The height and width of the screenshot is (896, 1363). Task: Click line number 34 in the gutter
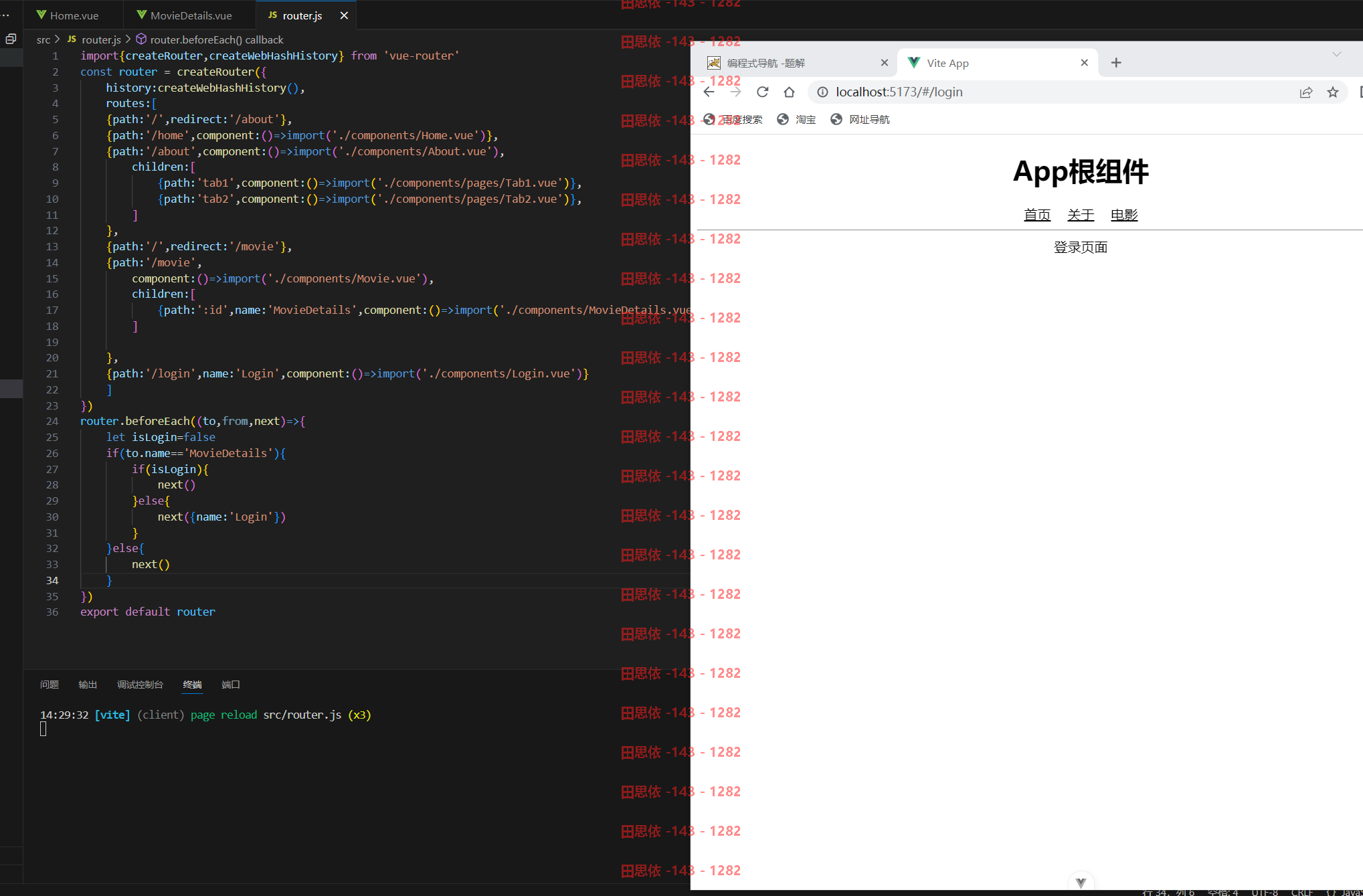click(52, 580)
